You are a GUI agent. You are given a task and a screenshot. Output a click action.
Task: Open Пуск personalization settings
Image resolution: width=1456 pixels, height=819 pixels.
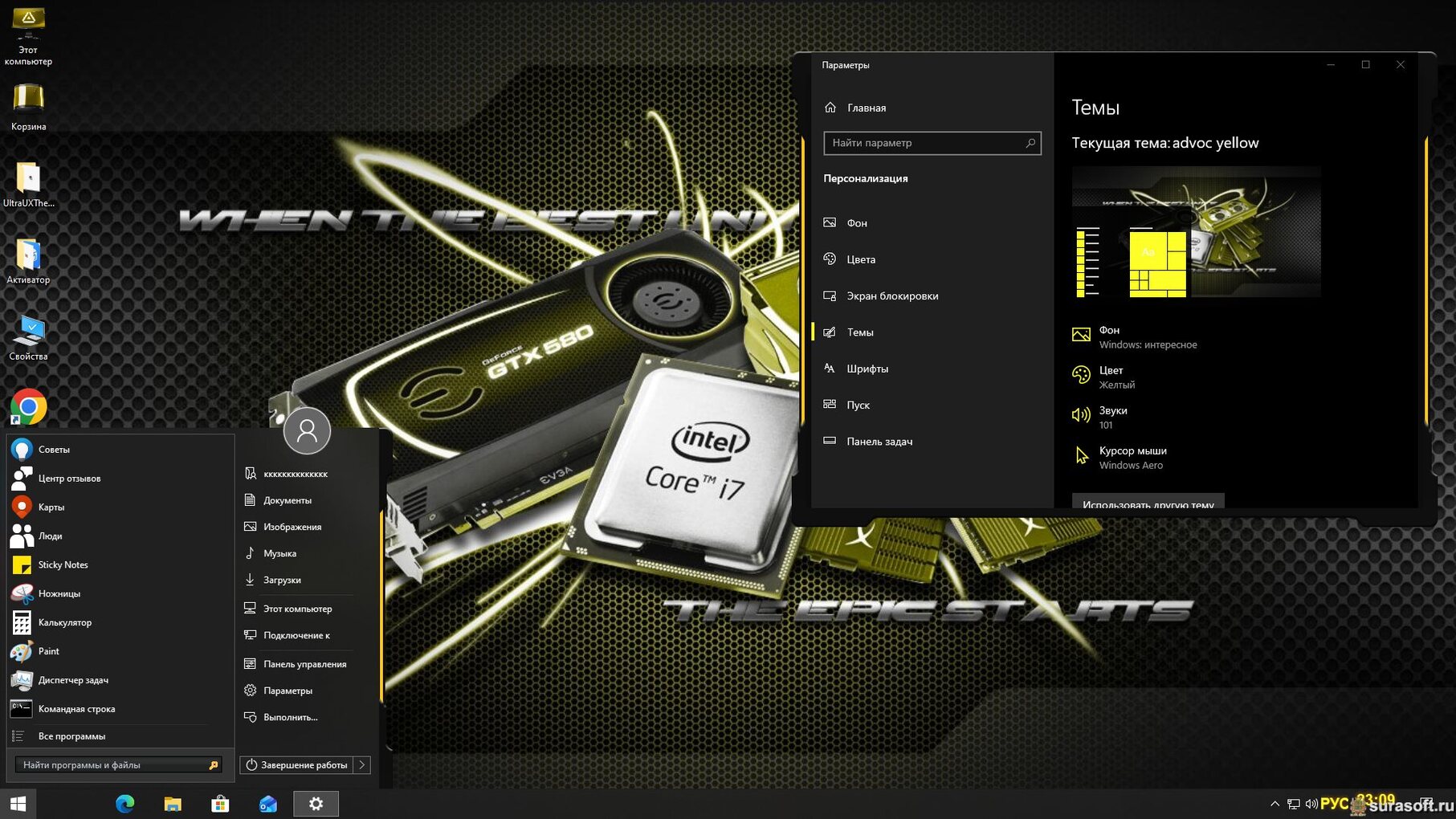pos(932,405)
